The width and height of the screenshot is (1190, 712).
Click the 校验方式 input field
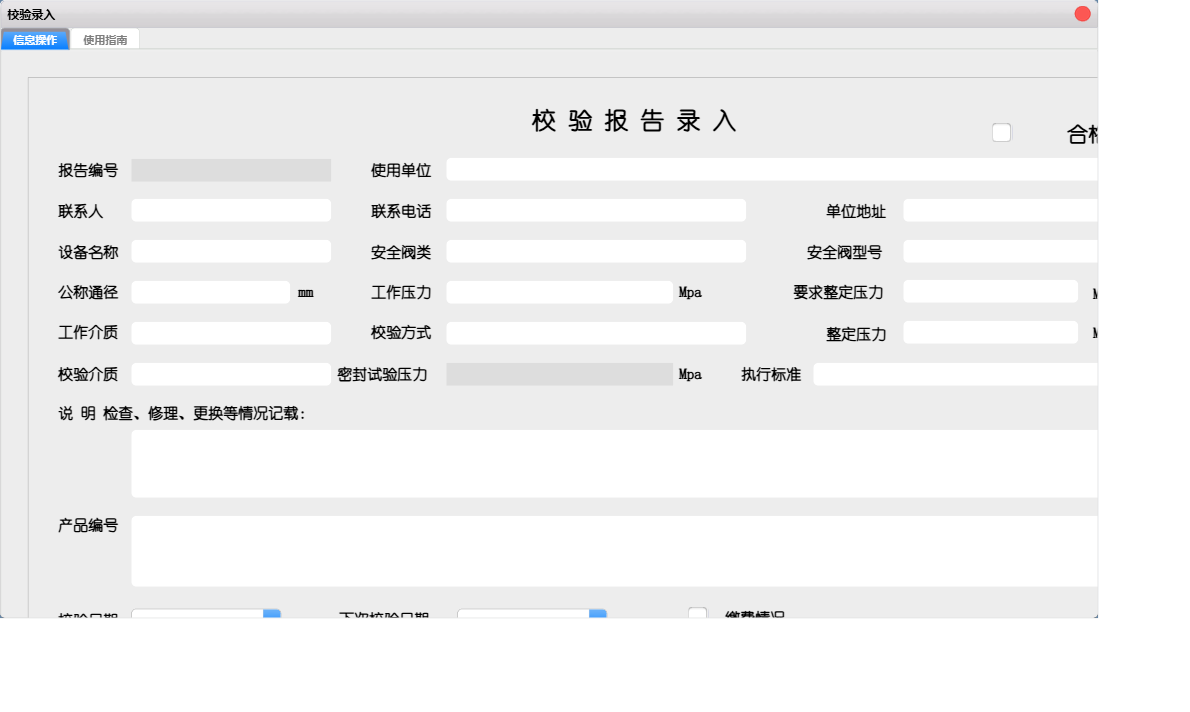[x=596, y=333]
